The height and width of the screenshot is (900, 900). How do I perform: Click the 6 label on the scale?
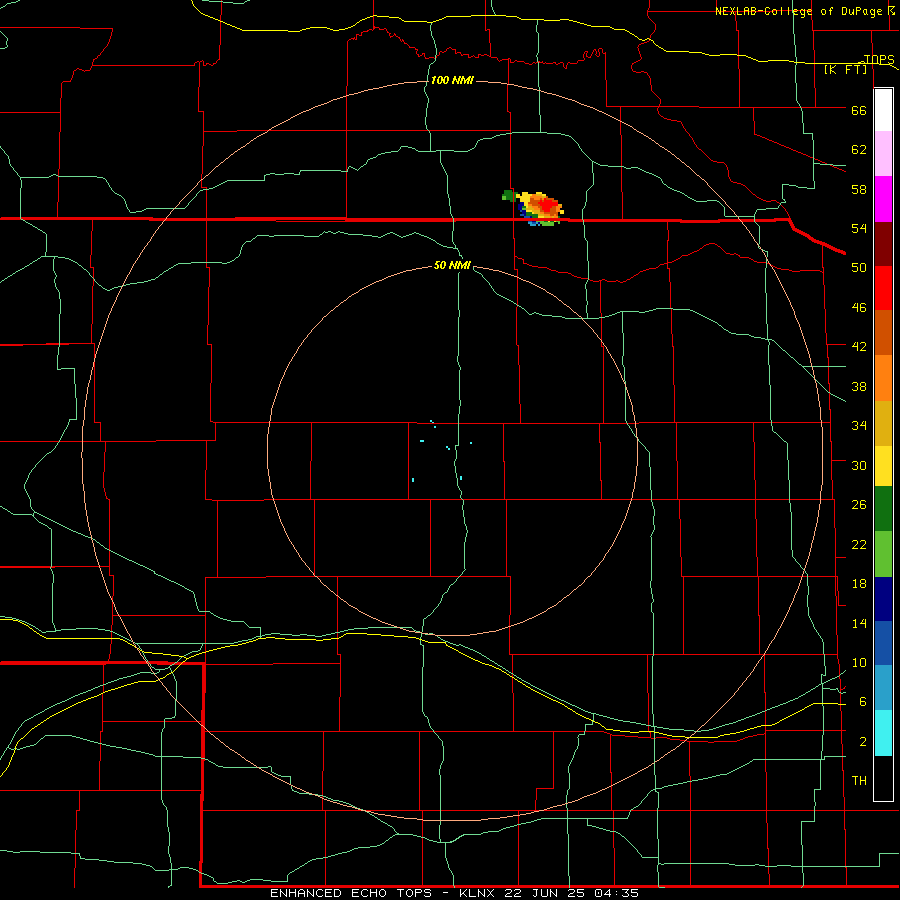tap(863, 702)
